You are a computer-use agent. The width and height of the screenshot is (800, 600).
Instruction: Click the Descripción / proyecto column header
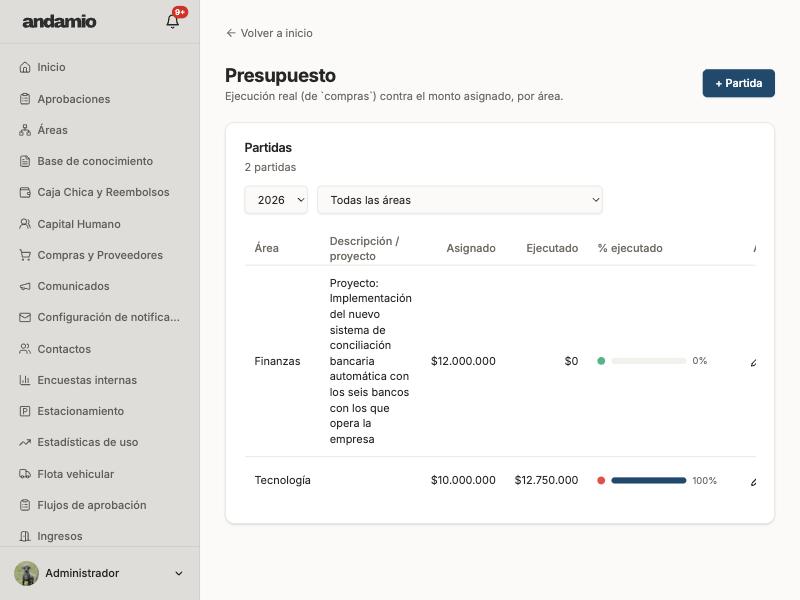[364, 248]
